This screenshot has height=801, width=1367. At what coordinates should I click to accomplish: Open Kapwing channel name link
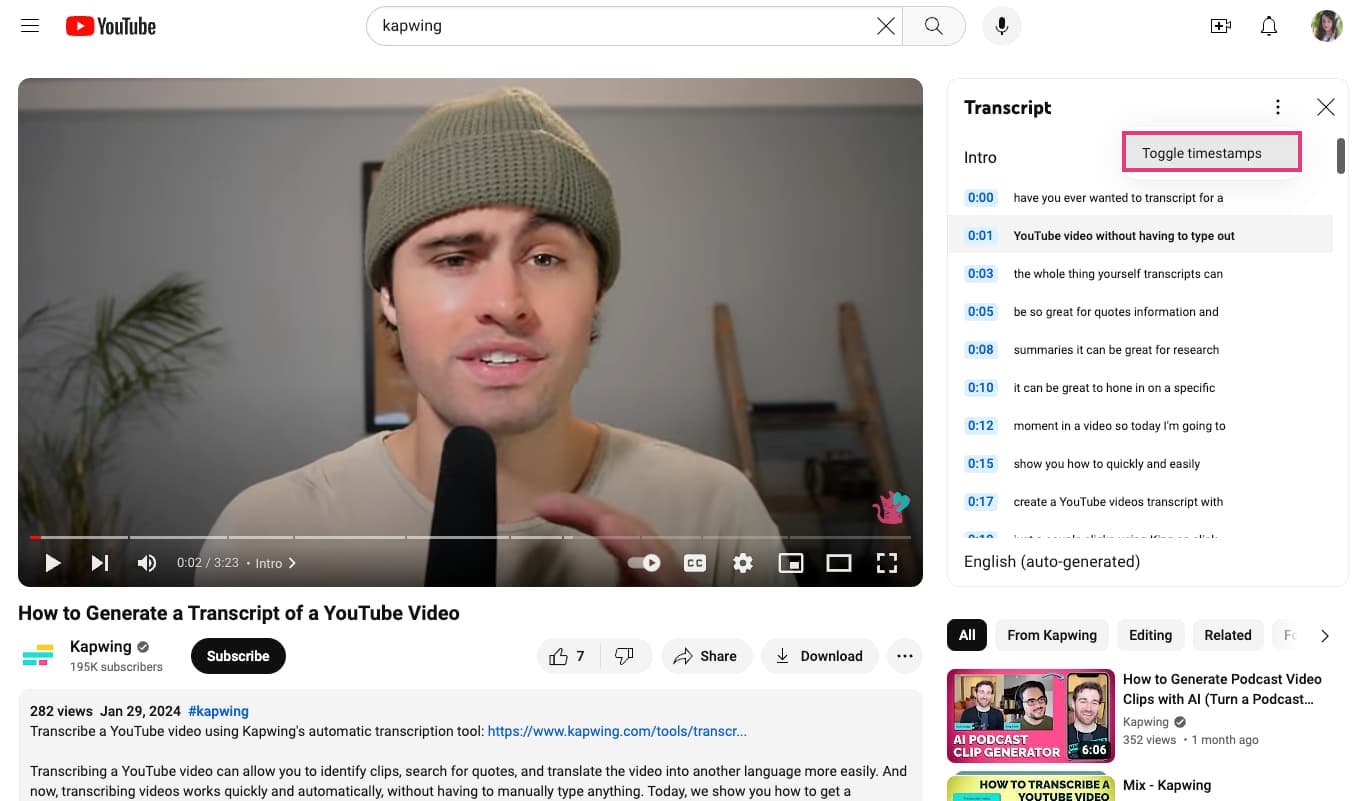(101, 647)
